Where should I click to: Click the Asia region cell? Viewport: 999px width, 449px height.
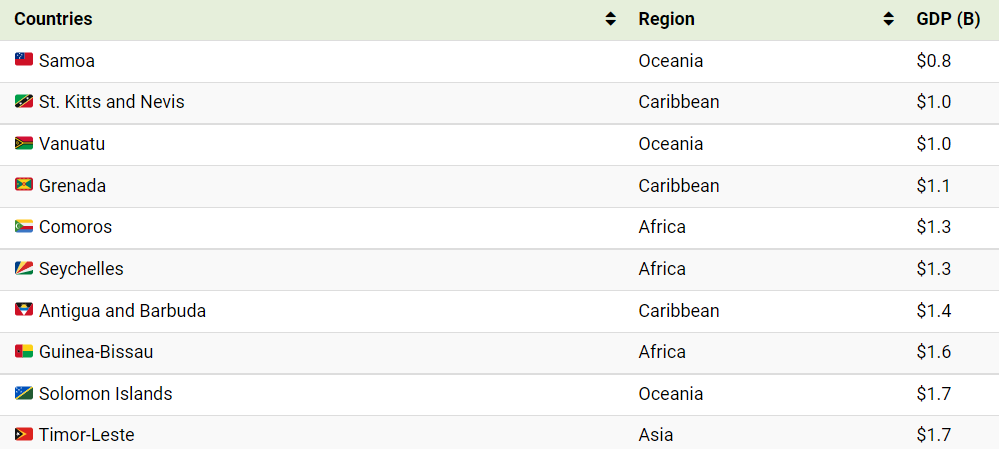[x=656, y=435]
